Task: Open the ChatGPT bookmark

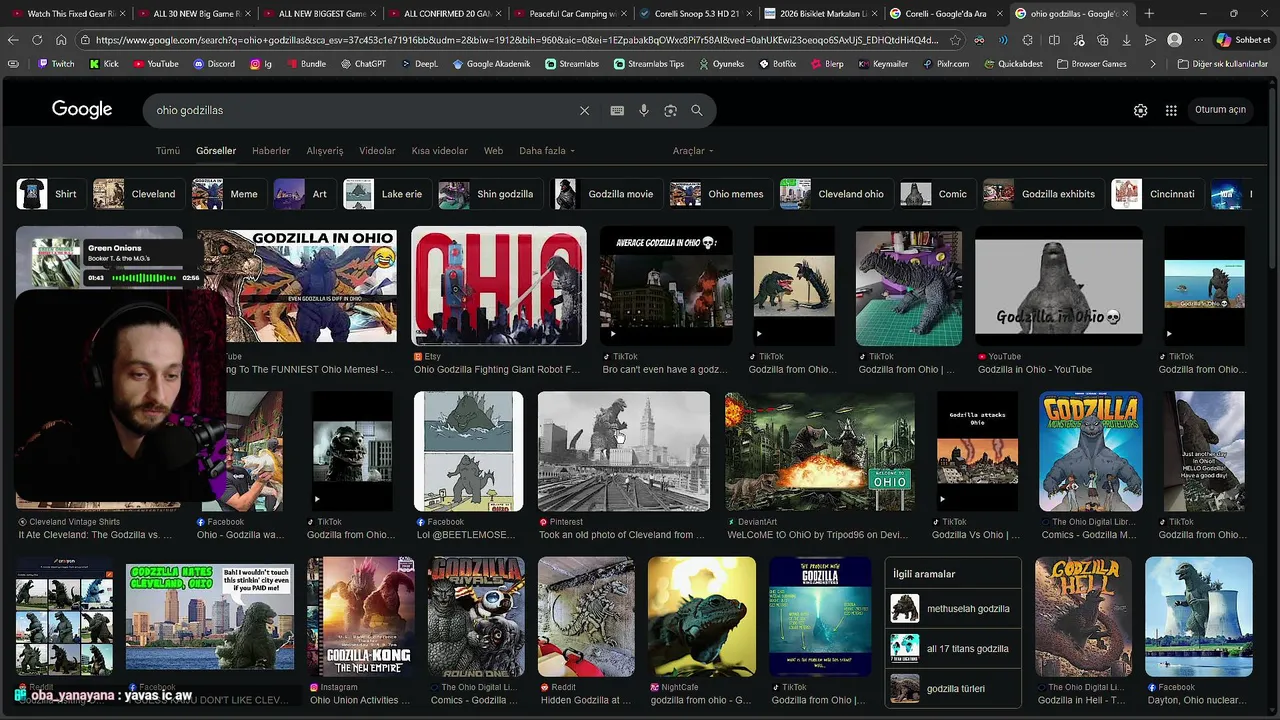Action: point(362,63)
